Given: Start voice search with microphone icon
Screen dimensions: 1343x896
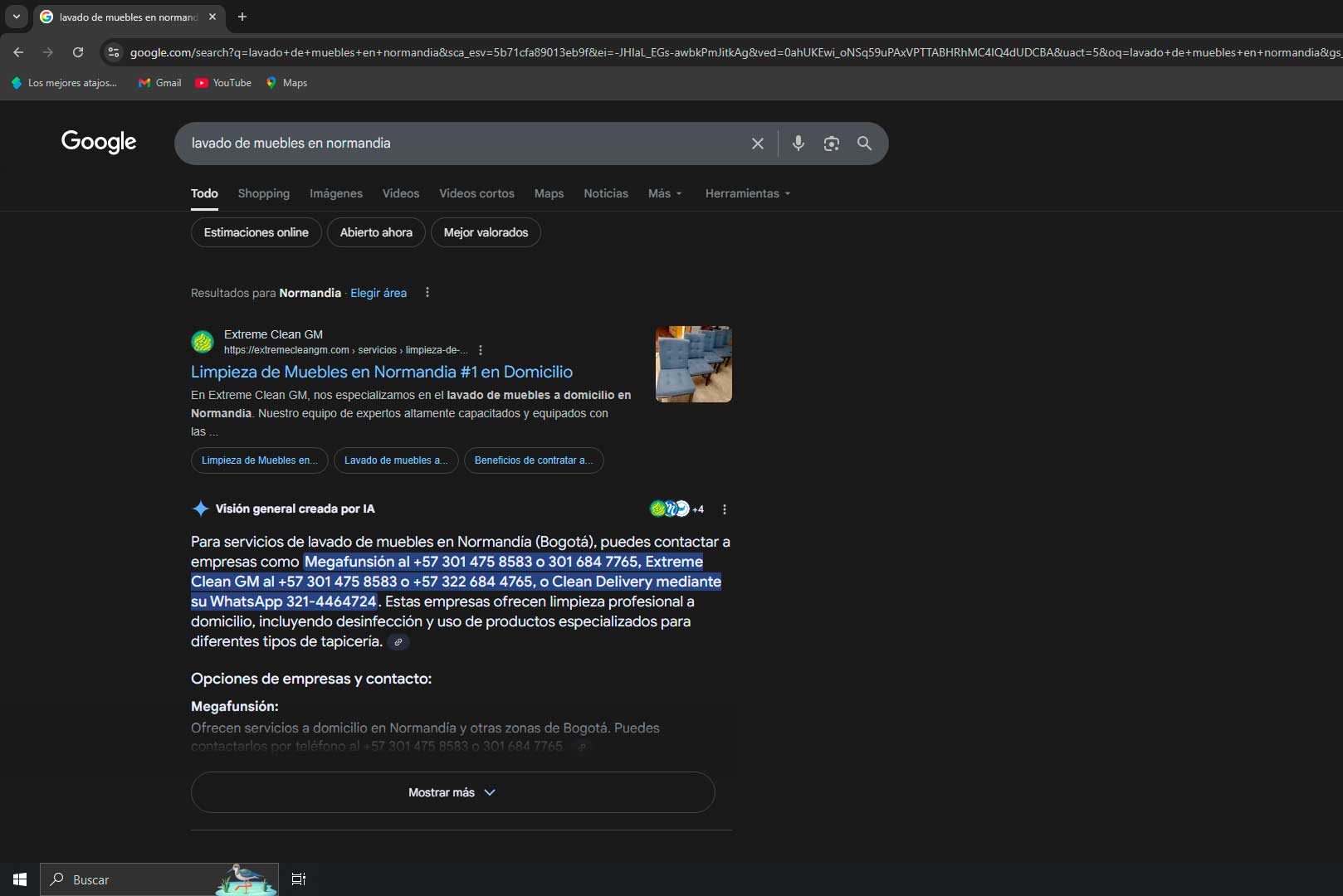Looking at the screenshot, I should point(798,144).
